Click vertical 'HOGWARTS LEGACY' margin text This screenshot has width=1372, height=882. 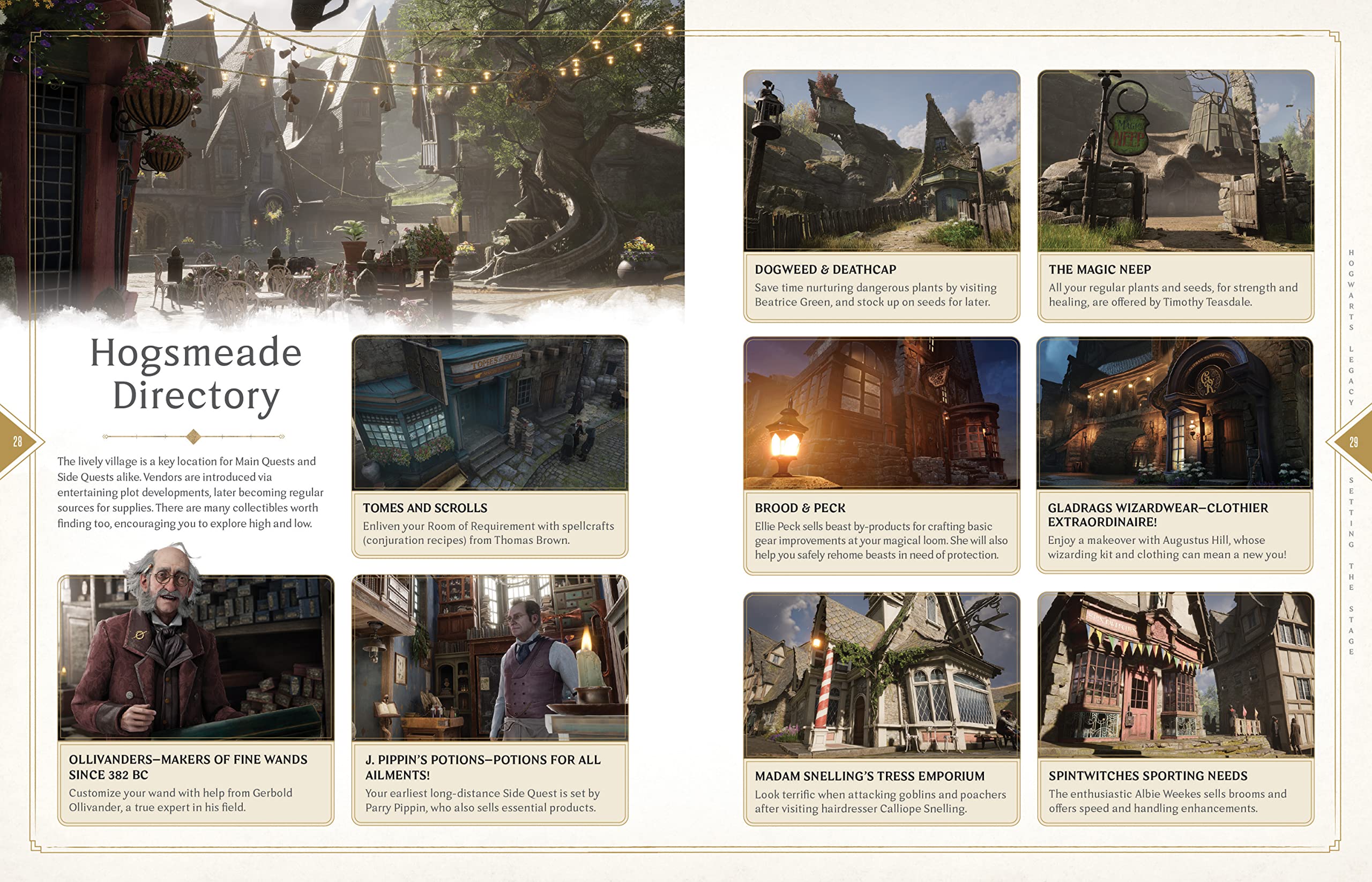pyautogui.click(x=1351, y=327)
